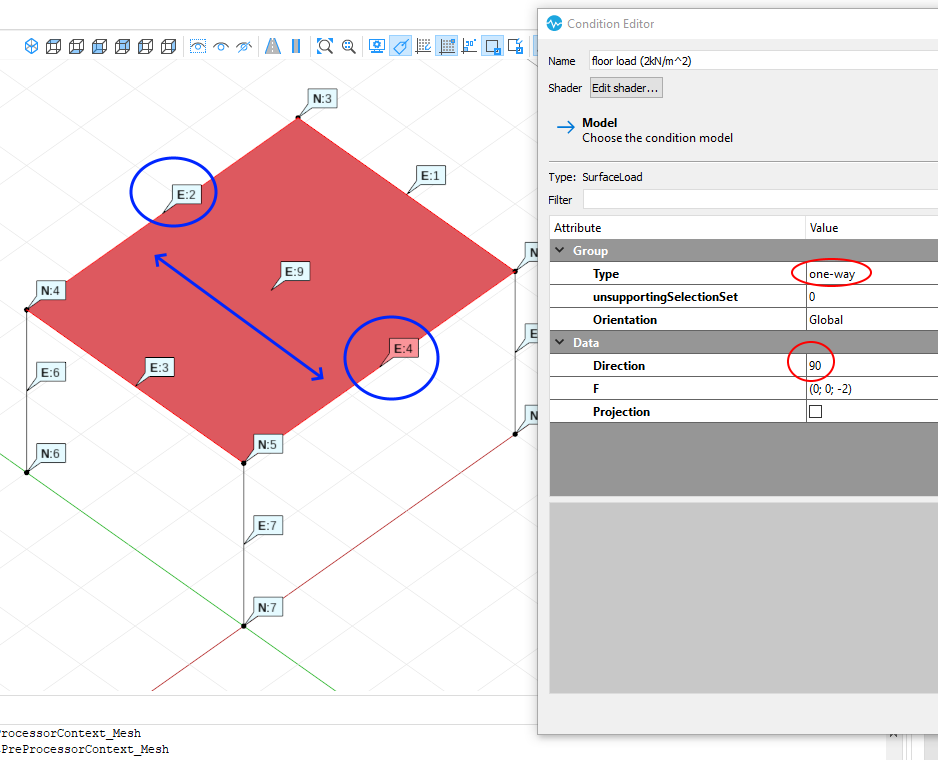938x760 pixels.
Task: Select the Projection attribute row label
Action: tap(621, 412)
